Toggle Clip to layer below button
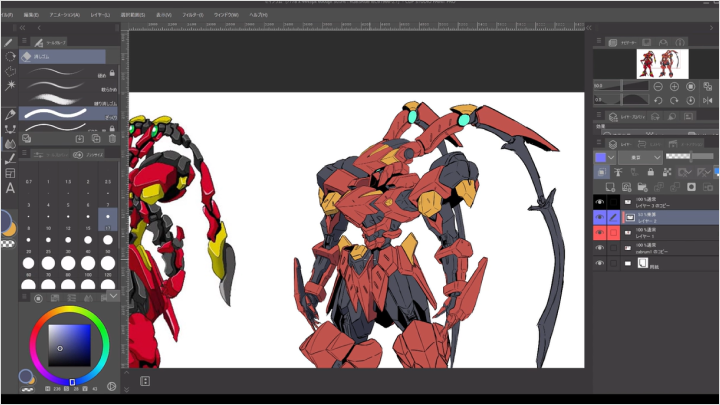This screenshot has width=720, height=405. [602, 172]
